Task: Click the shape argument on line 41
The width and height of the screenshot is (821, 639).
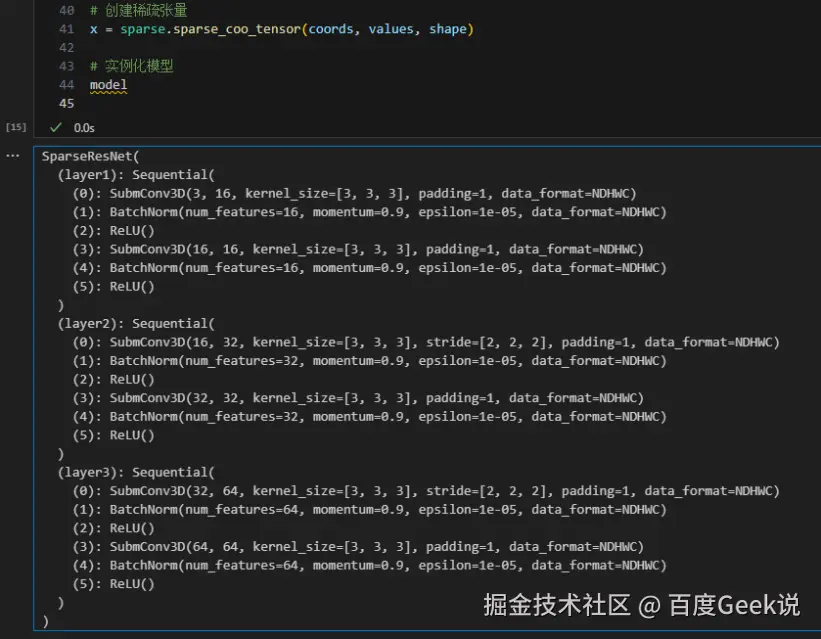Action: pos(448,29)
